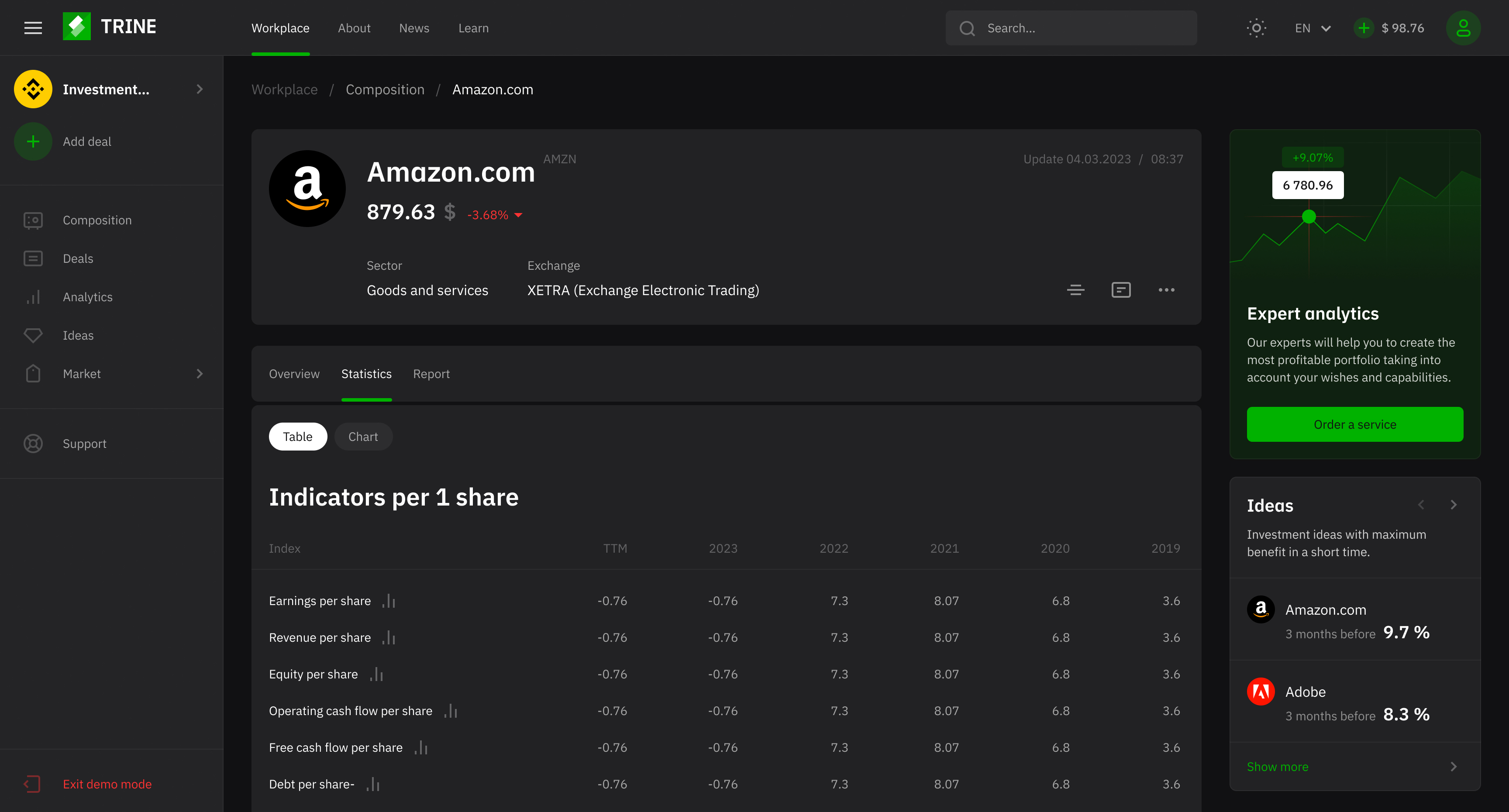Expand the Investment portfolio selector

coord(199,89)
